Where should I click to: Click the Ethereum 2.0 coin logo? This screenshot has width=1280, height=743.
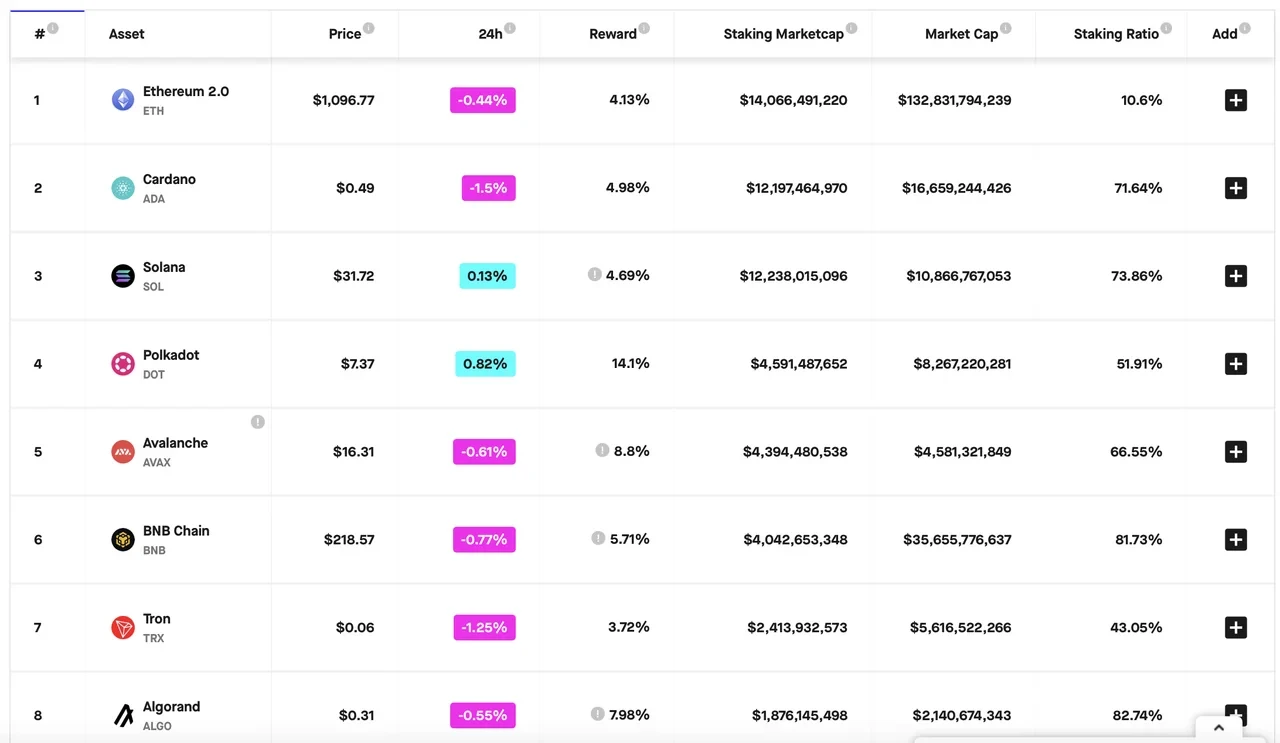point(123,100)
